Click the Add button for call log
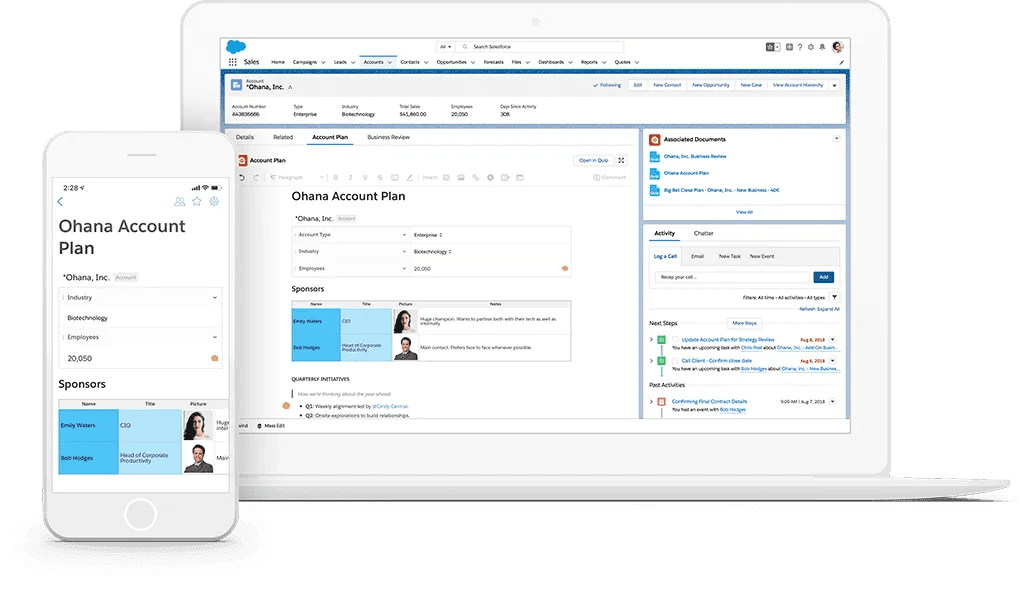The height and width of the screenshot is (591, 1028). tap(823, 277)
